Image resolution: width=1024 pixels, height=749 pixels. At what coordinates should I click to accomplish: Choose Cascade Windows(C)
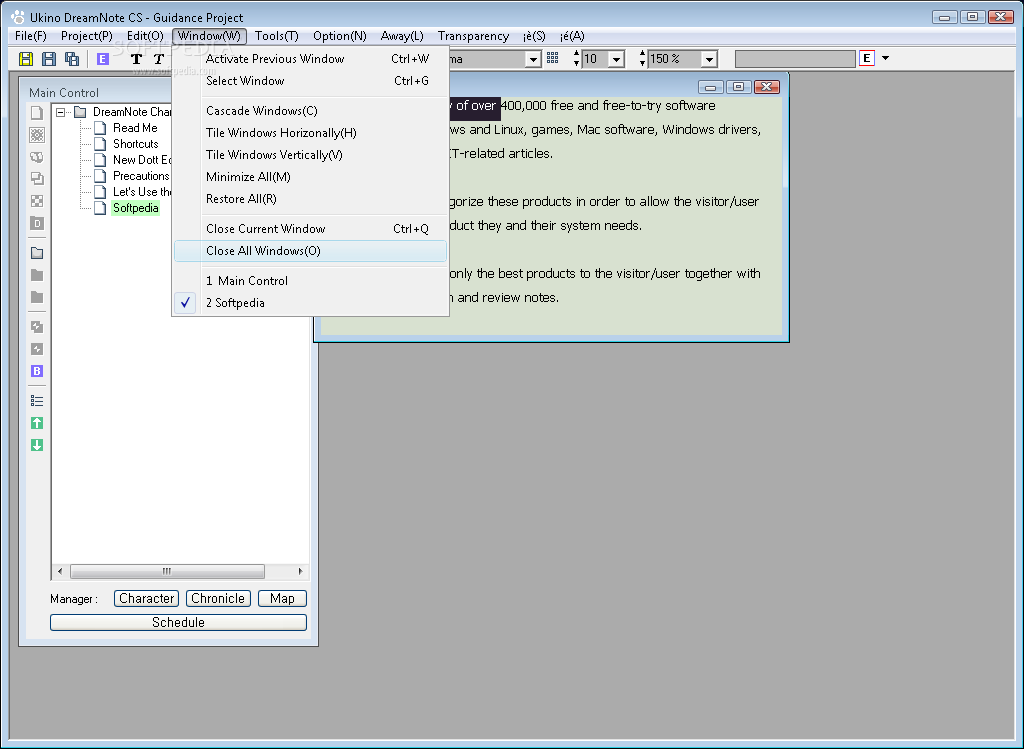(311, 111)
